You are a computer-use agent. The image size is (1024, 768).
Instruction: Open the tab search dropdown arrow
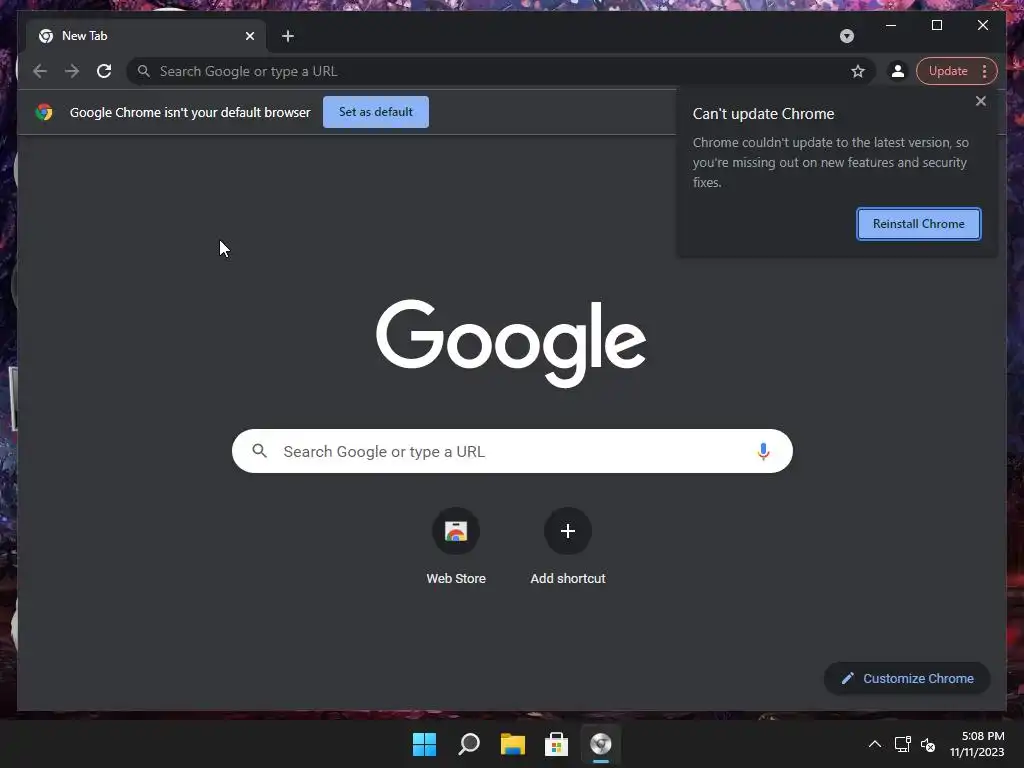coord(846,36)
